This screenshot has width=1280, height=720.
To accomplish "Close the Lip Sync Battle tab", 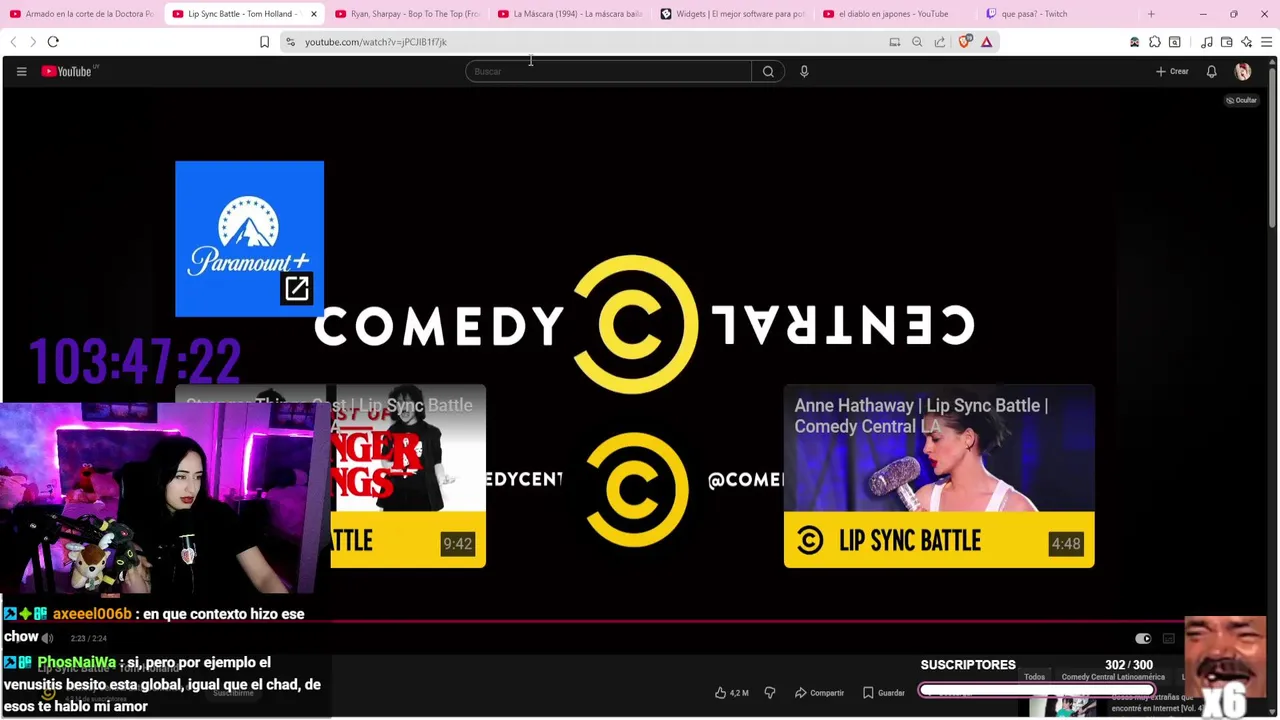I will (314, 14).
